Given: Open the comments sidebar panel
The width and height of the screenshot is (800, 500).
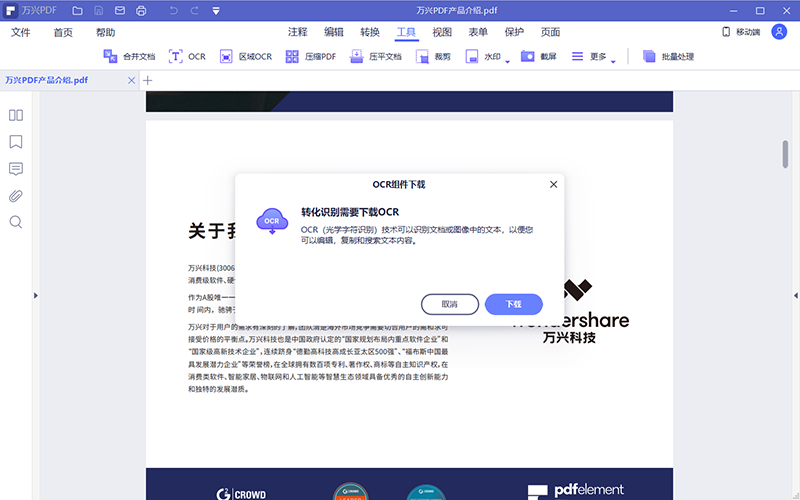Looking at the screenshot, I should point(16,169).
